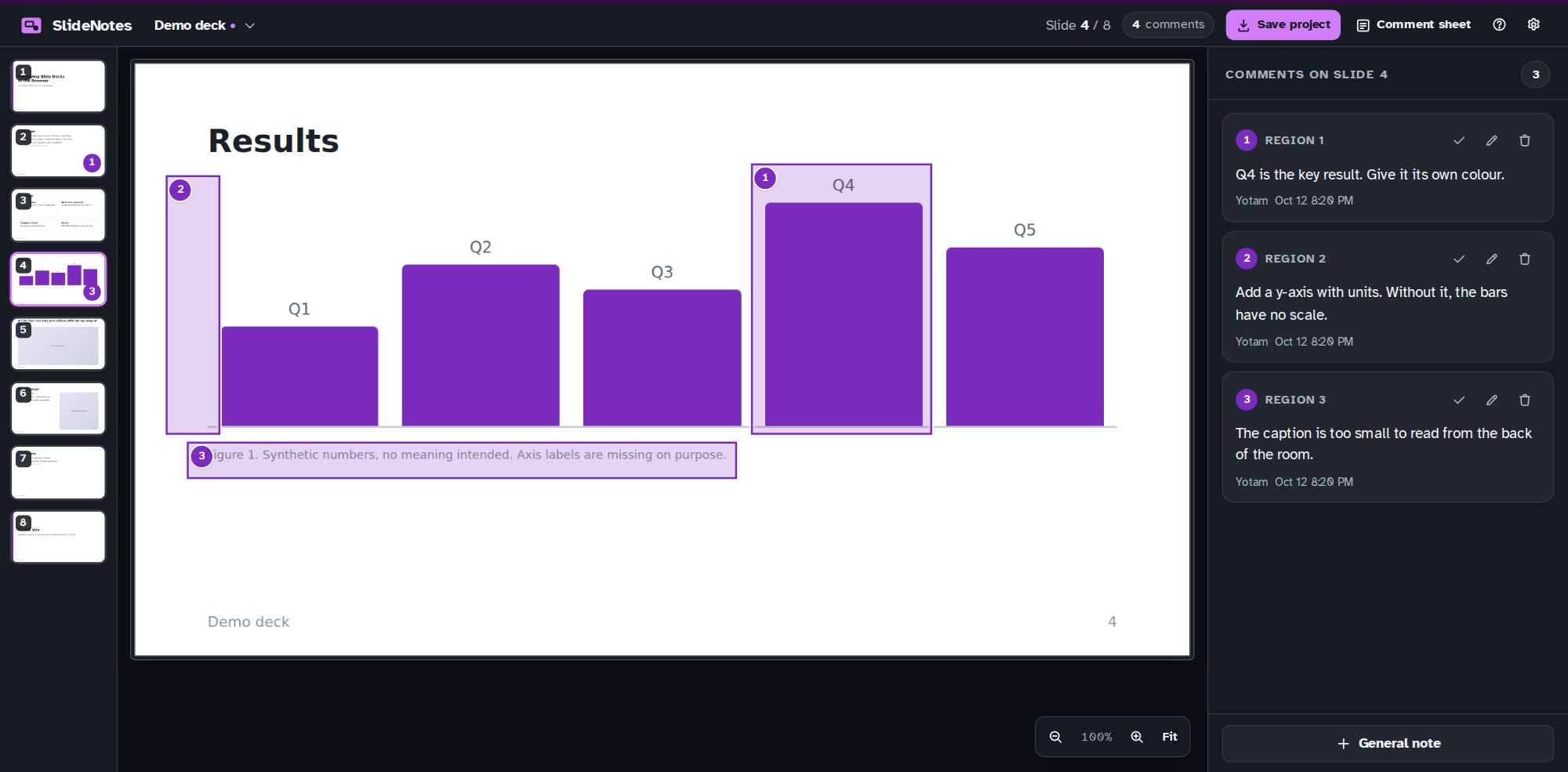1568x772 pixels.
Task: Zoom out with magnifier minus icon
Action: tap(1056, 737)
